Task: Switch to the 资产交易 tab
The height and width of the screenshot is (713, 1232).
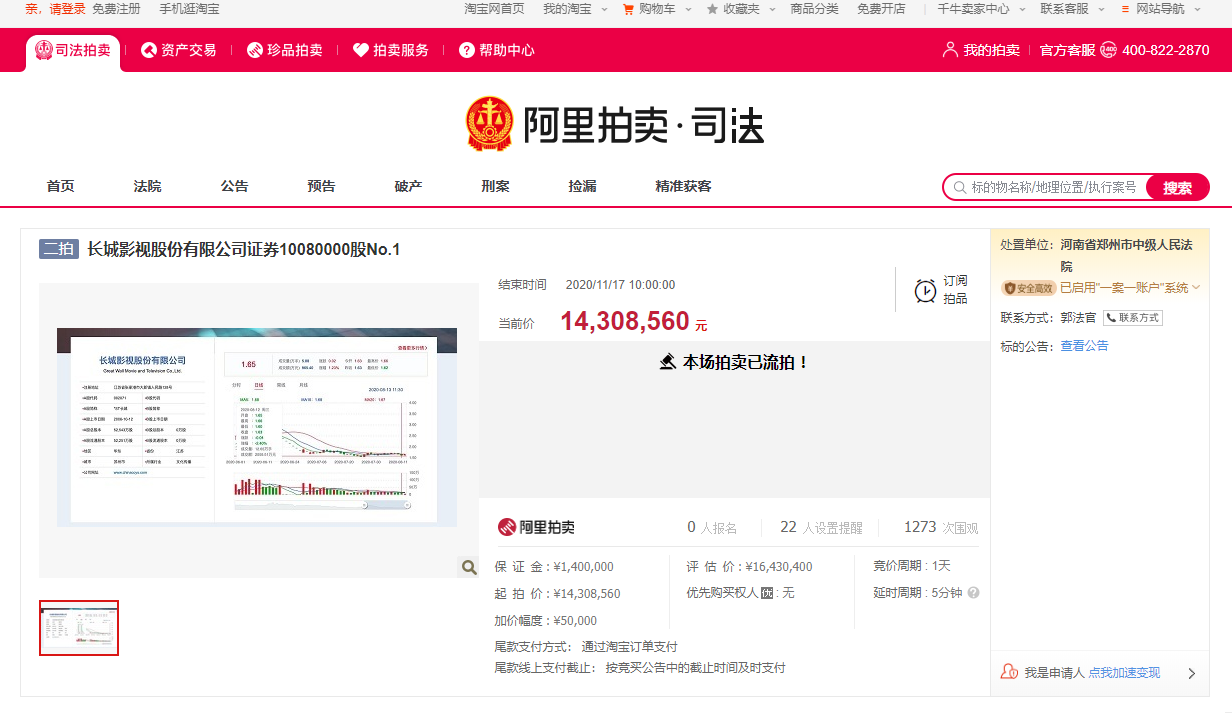Action: [178, 50]
